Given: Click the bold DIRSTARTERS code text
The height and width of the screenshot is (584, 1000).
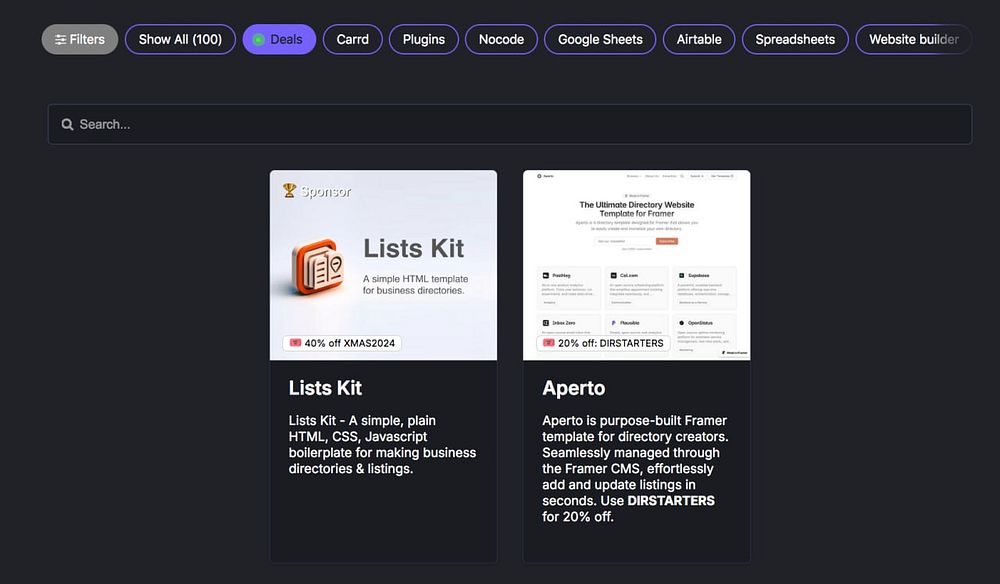Looking at the screenshot, I should tap(671, 500).
